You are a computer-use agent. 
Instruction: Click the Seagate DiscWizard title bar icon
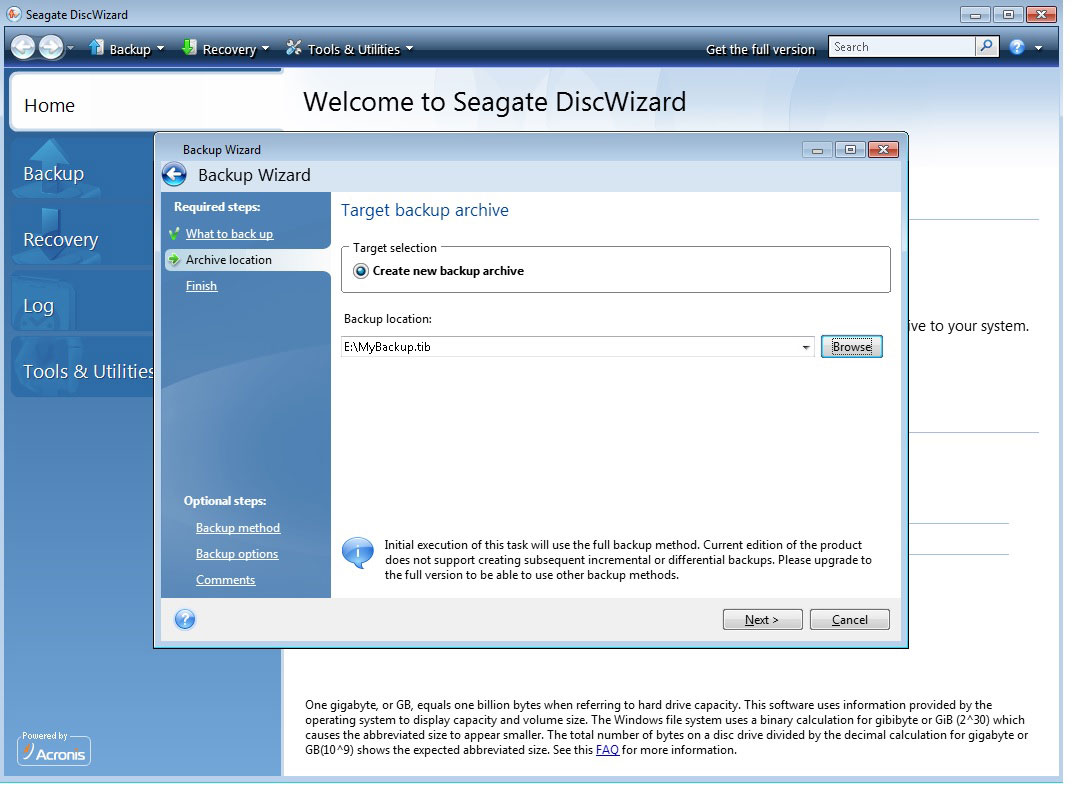14,14
